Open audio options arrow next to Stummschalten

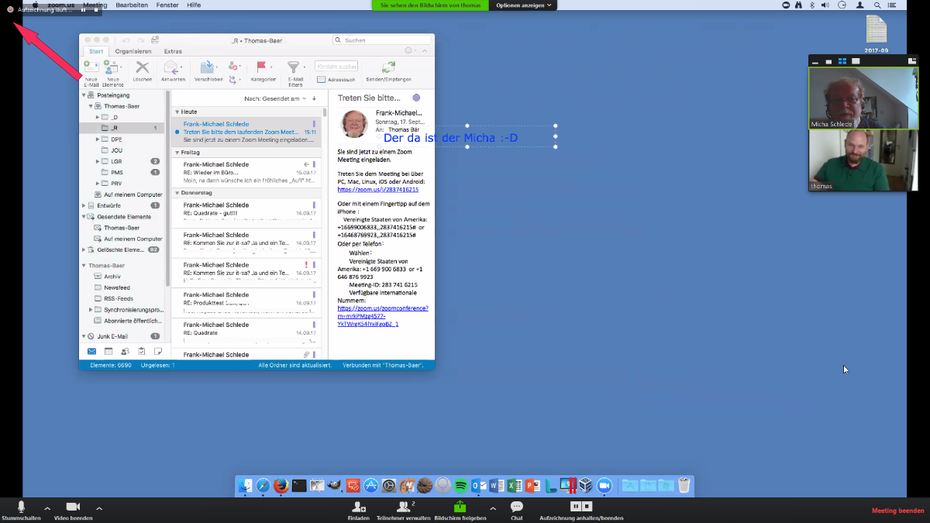47,508
